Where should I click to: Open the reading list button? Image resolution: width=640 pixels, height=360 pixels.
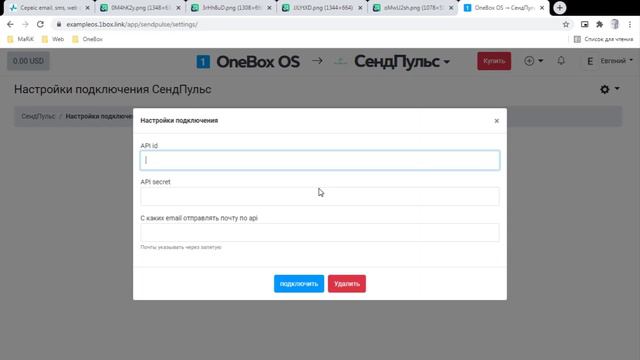[x=603, y=39]
